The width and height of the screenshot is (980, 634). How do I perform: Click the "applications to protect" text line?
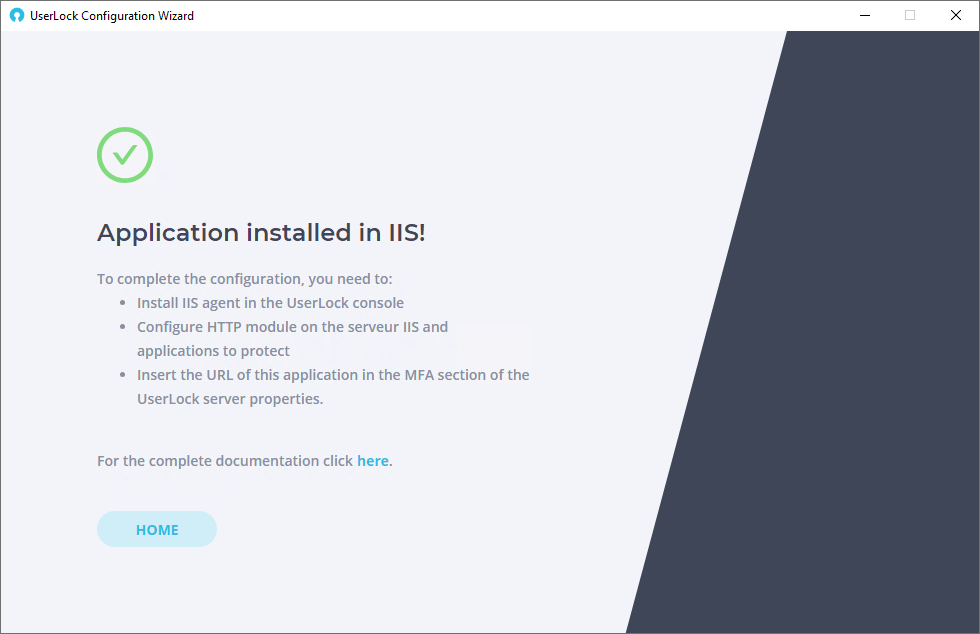click(x=213, y=351)
